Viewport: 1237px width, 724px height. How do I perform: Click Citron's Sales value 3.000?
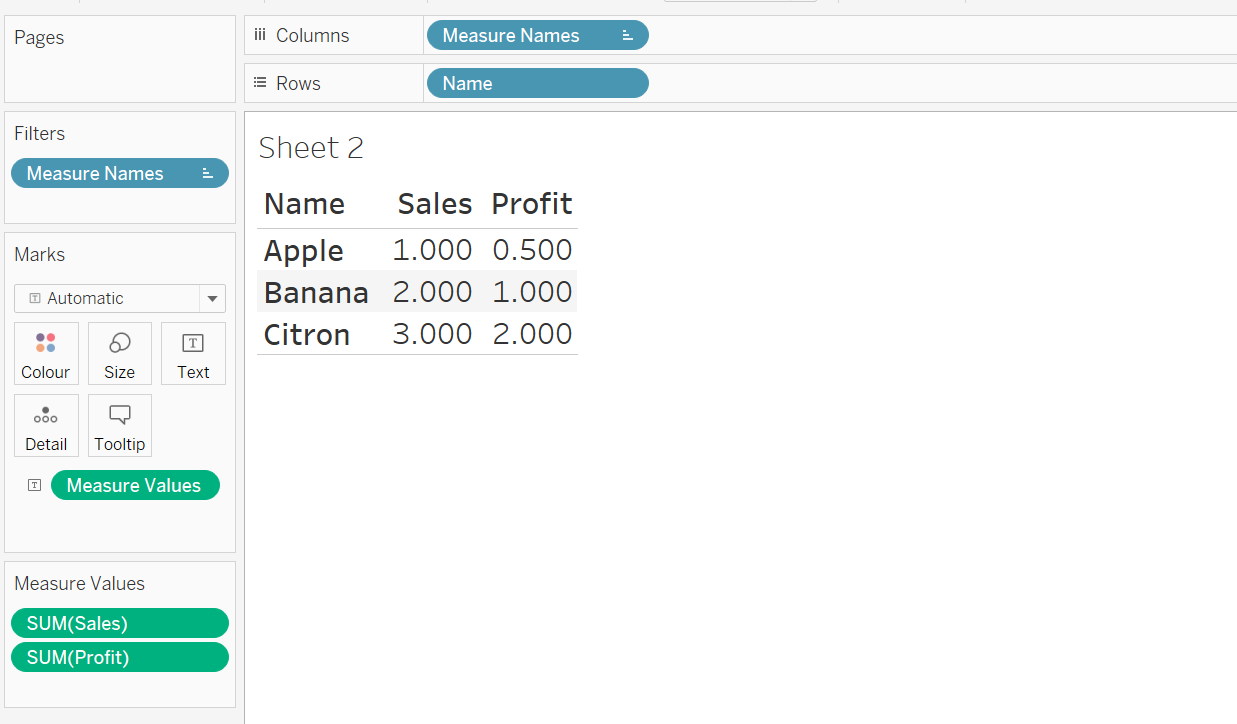tap(432, 334)
